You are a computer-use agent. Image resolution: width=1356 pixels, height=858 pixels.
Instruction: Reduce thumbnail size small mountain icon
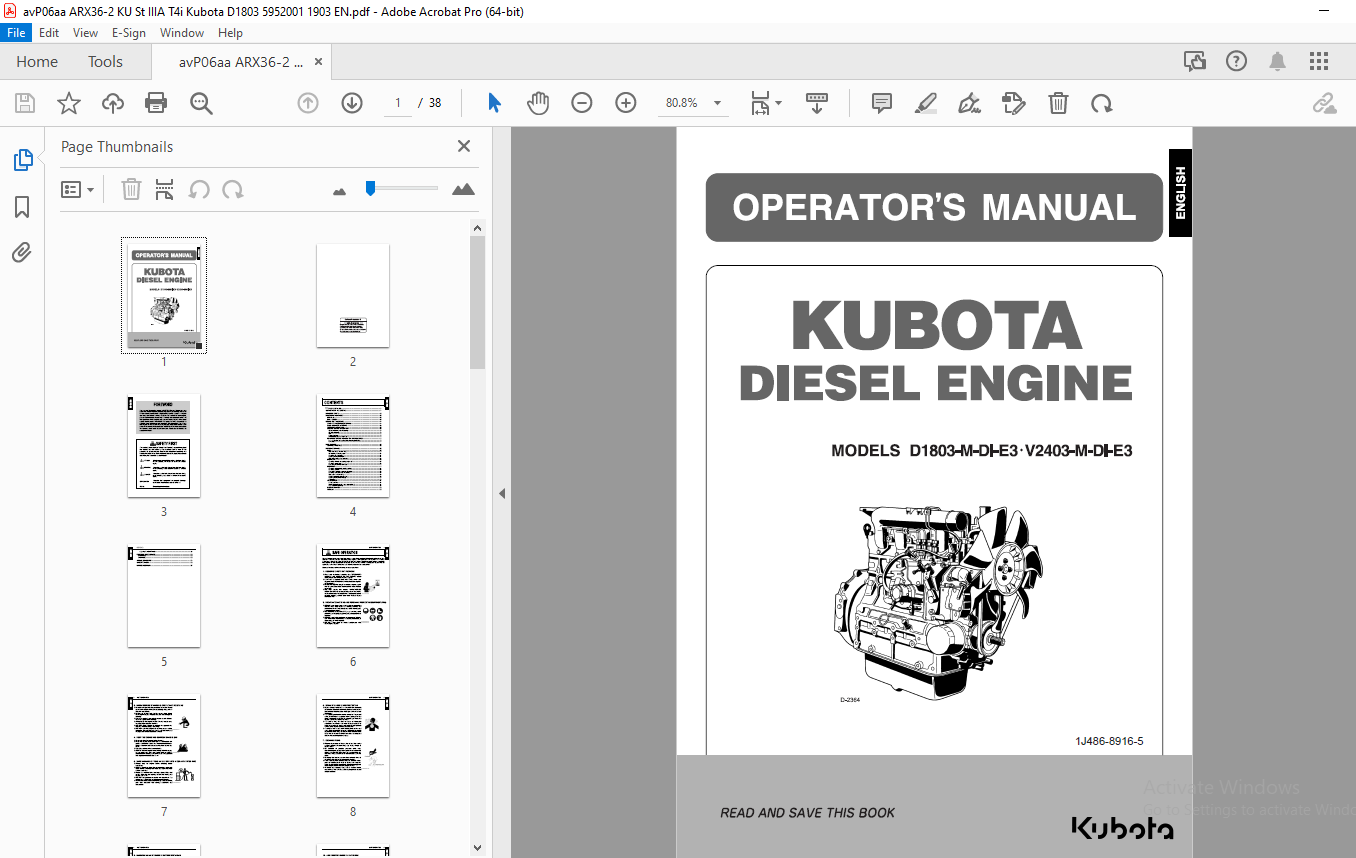339,190
